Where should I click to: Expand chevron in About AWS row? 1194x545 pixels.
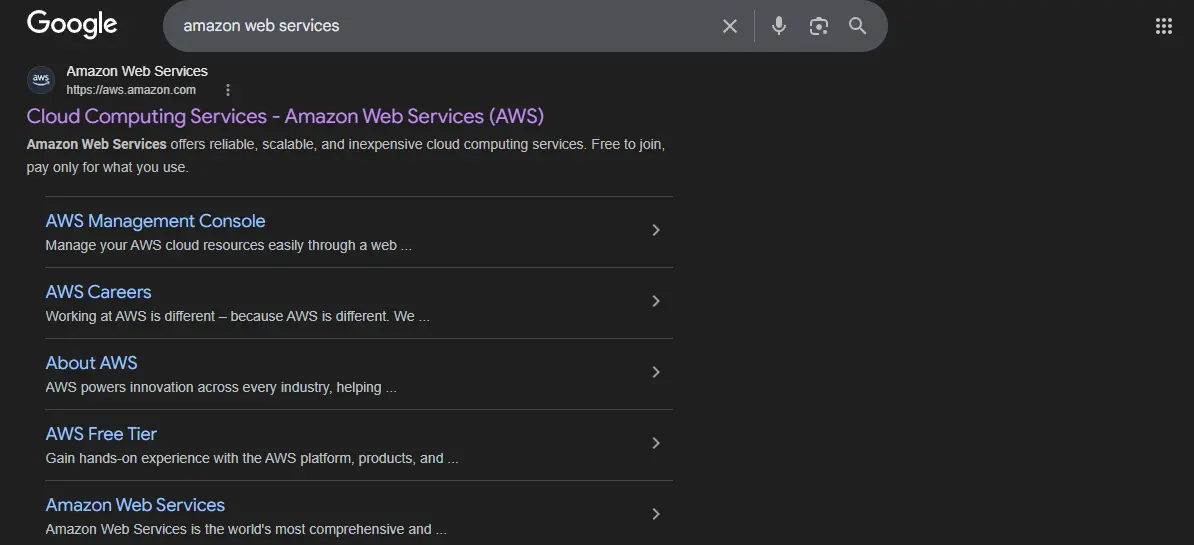tap(656, 372)
